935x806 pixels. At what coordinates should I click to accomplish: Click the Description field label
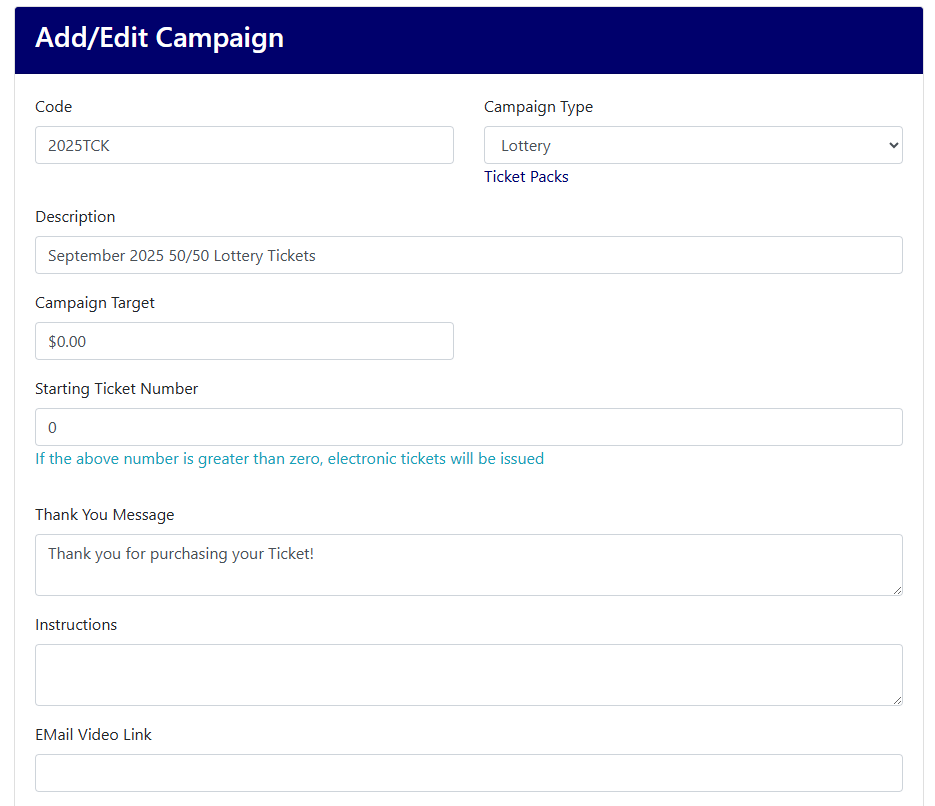click(x=75, y=216)
